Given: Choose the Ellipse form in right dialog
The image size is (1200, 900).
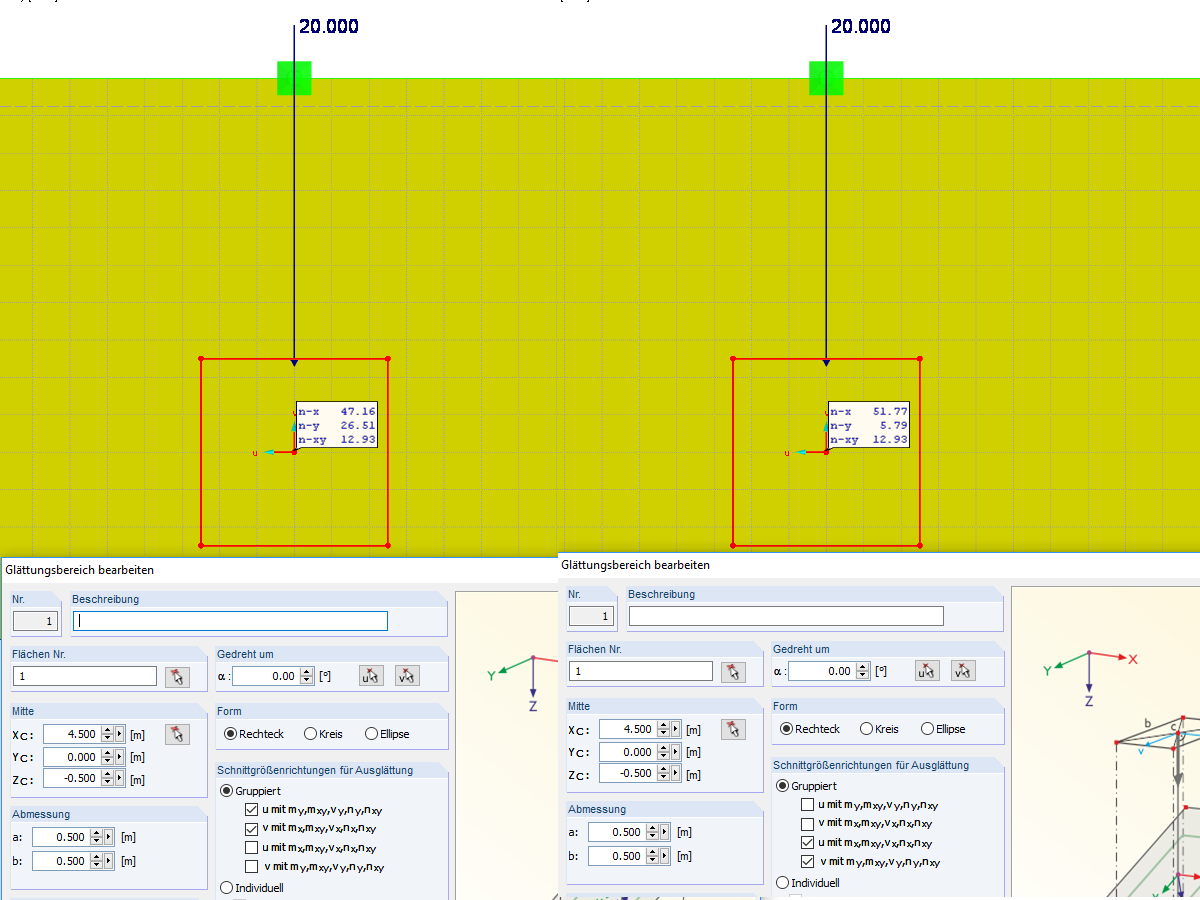Looking at the screenshot, I should pos(928,729).
